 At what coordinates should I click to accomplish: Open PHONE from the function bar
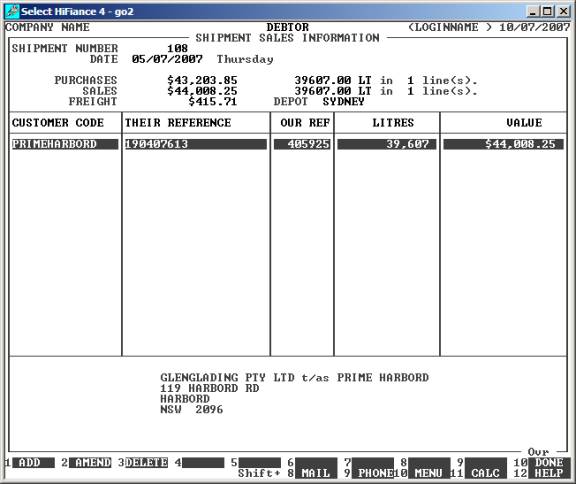pos(372,473)
